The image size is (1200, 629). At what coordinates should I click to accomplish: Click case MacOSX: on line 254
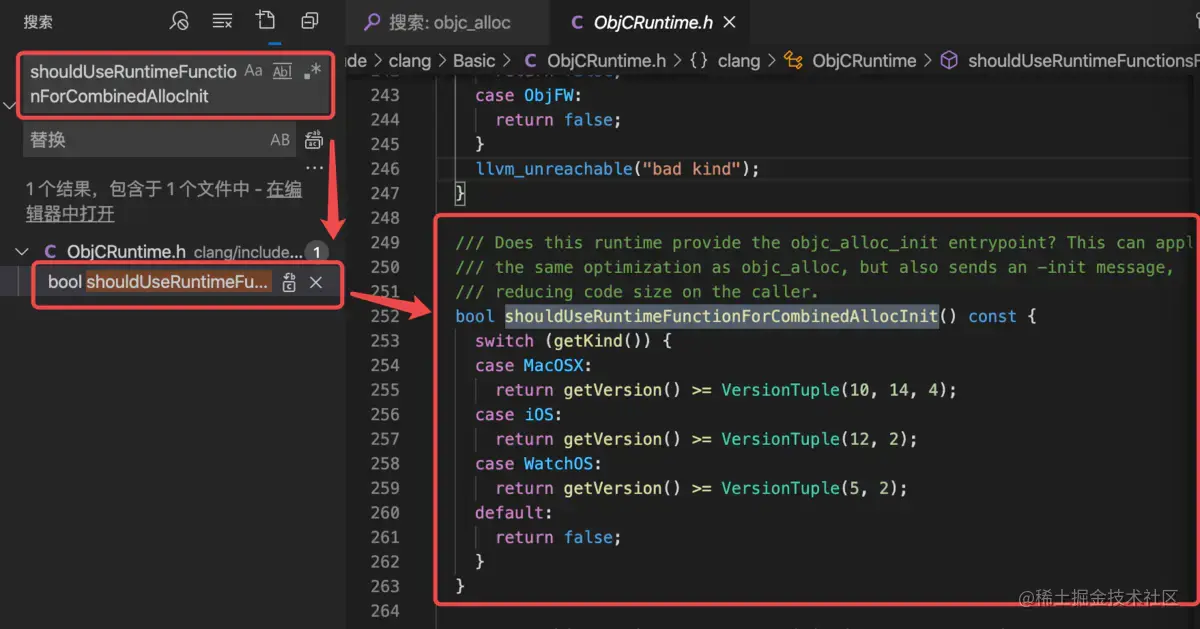coord(534,365)
